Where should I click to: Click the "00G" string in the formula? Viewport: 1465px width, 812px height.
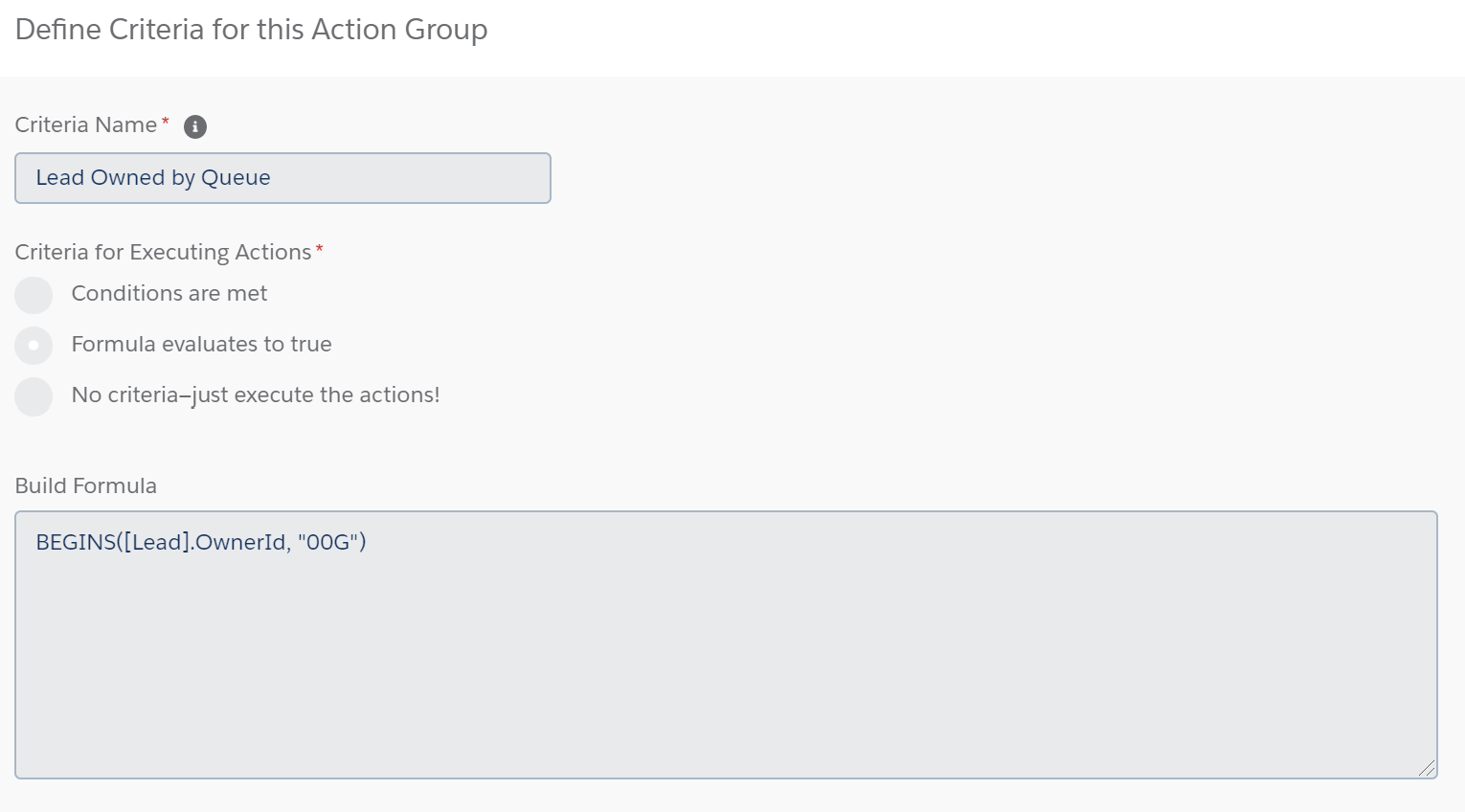(x=328, y=543)
